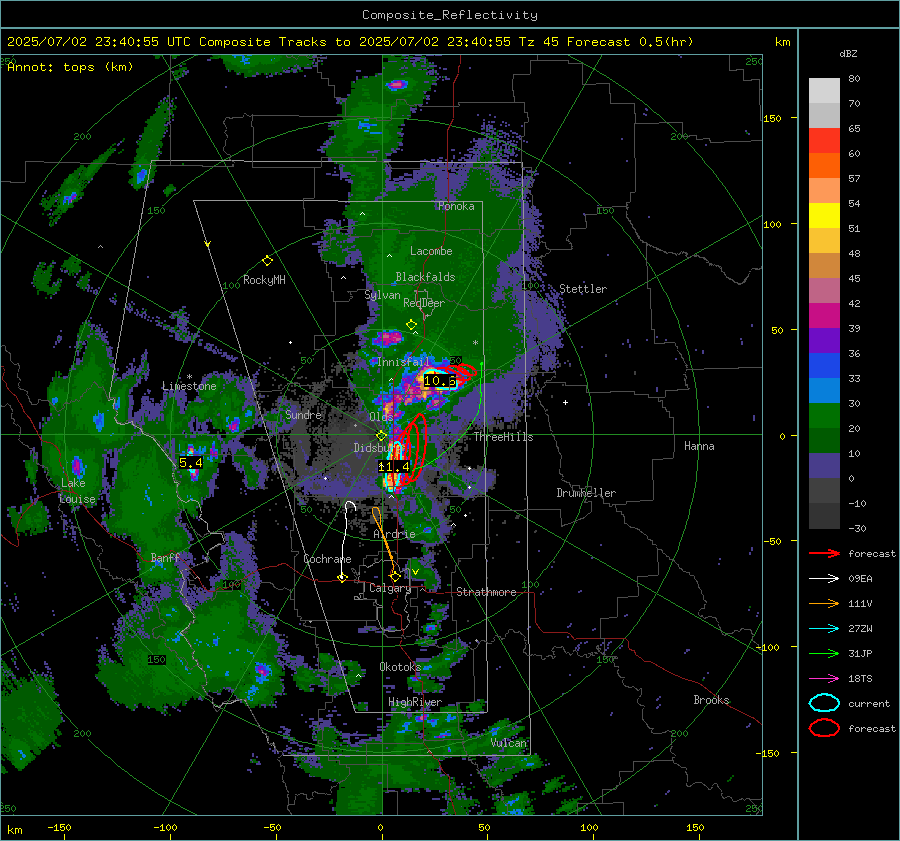
Task: Click the Blackfalds town label
Action: coord(425,277)
